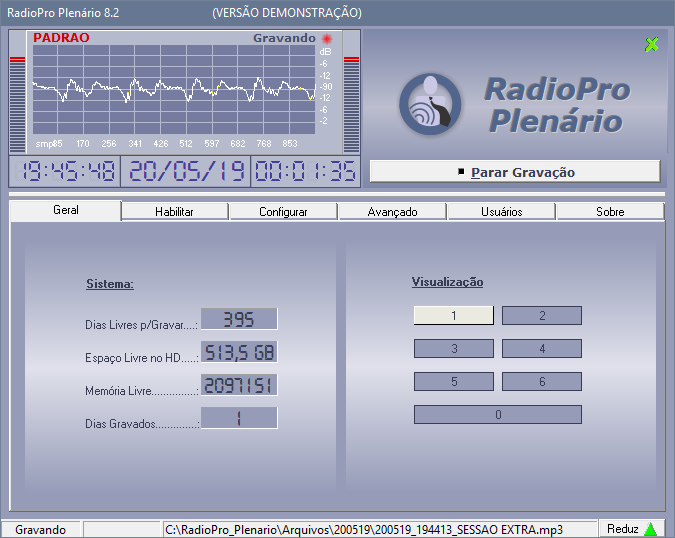Click the Espaço Livre value 513,5 GB
This screenshot has height=538, width=675.
coord(239,352)
